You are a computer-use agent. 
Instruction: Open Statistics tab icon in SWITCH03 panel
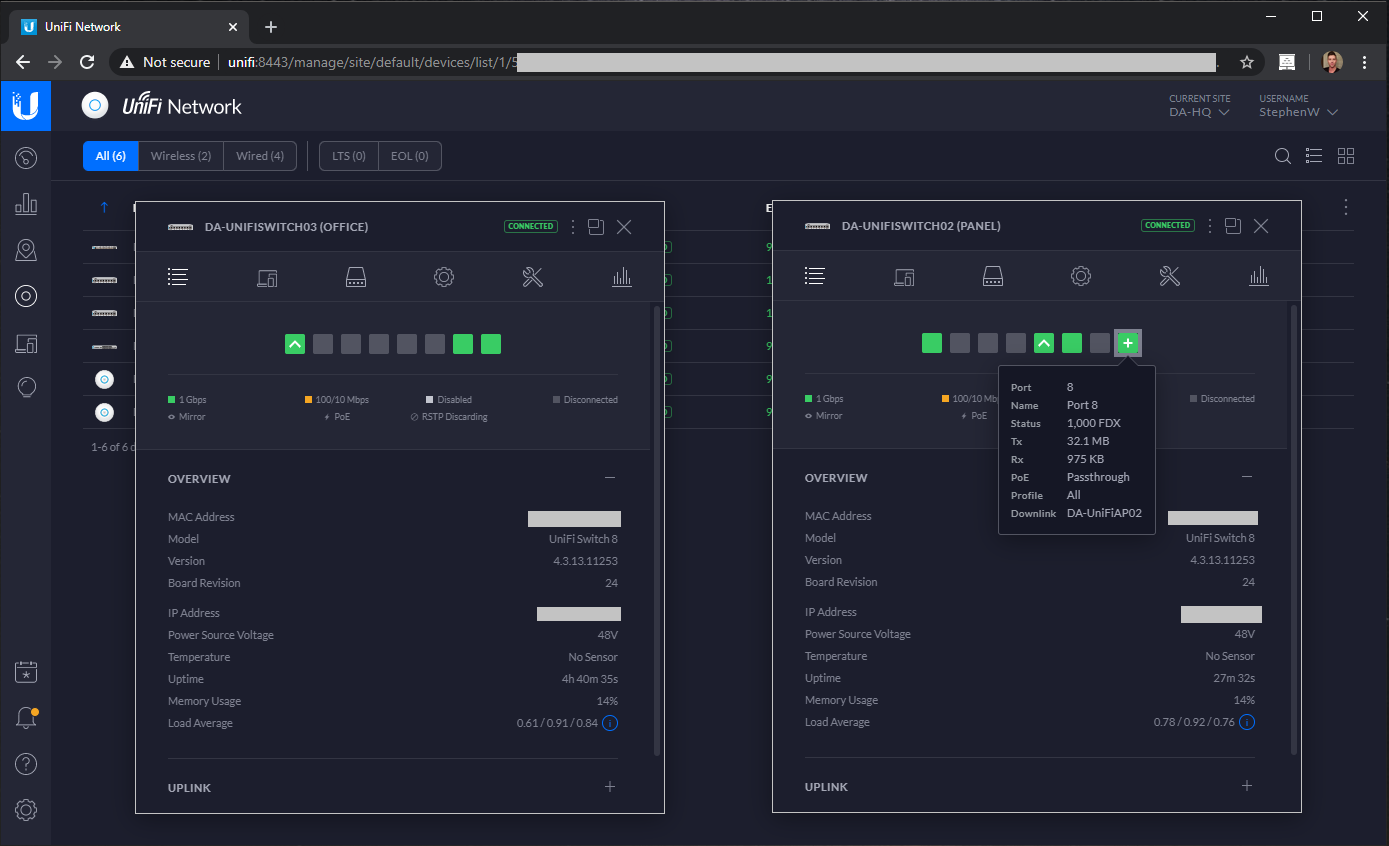point(622,278)
